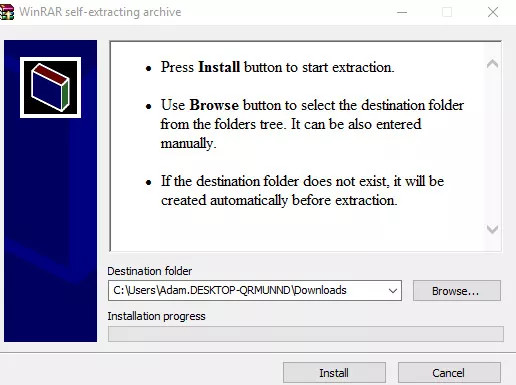The image size is (516, 385).
Task: Click the SFX box logo in blue panel
Action: (50, 87)
